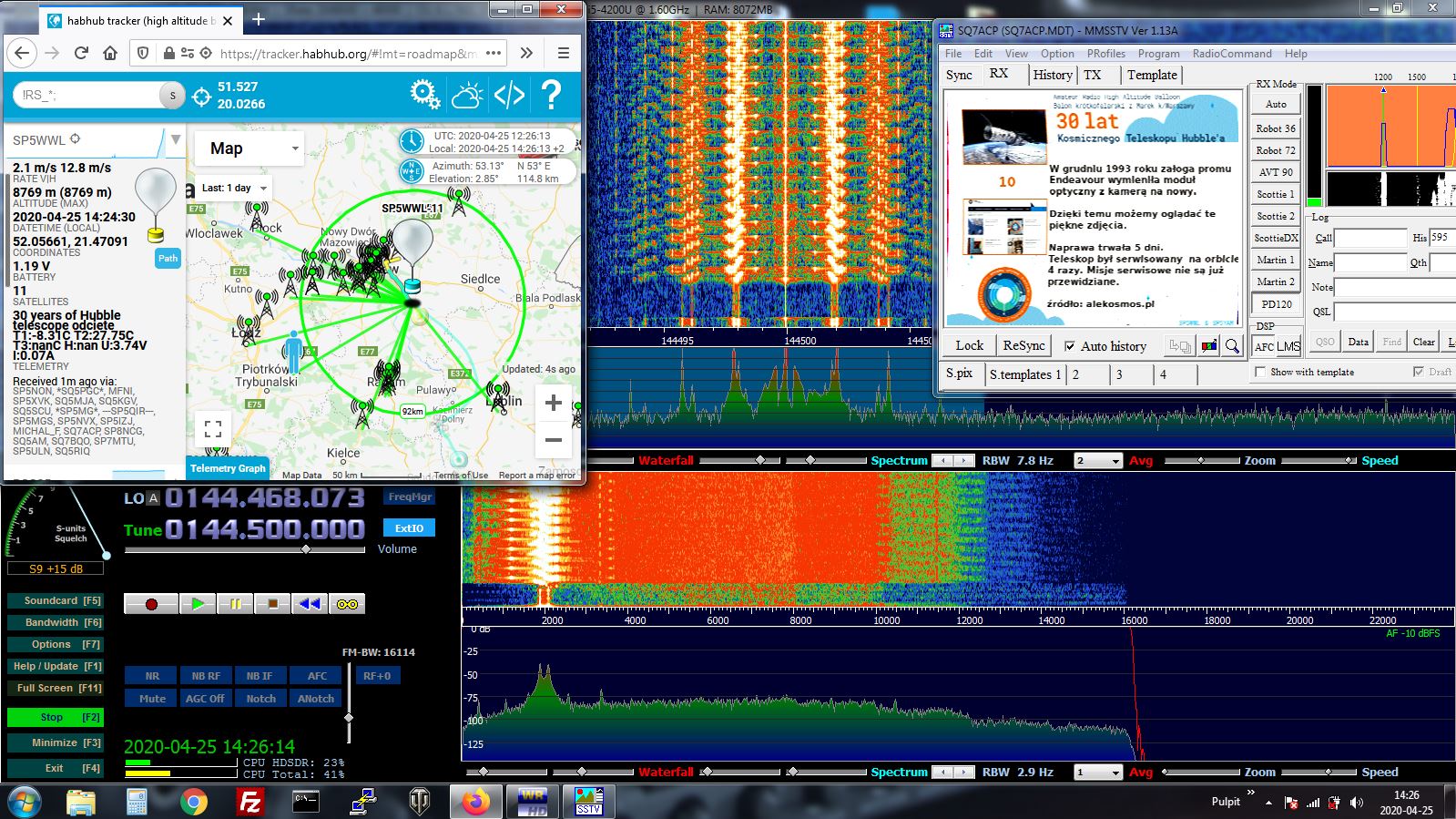Open the tracker help question mark
Screen dimensions: 1456x819
point(551,94)
